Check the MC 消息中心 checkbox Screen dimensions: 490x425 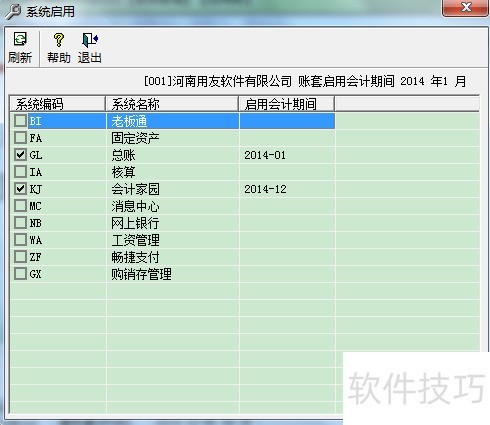[20, 206]
